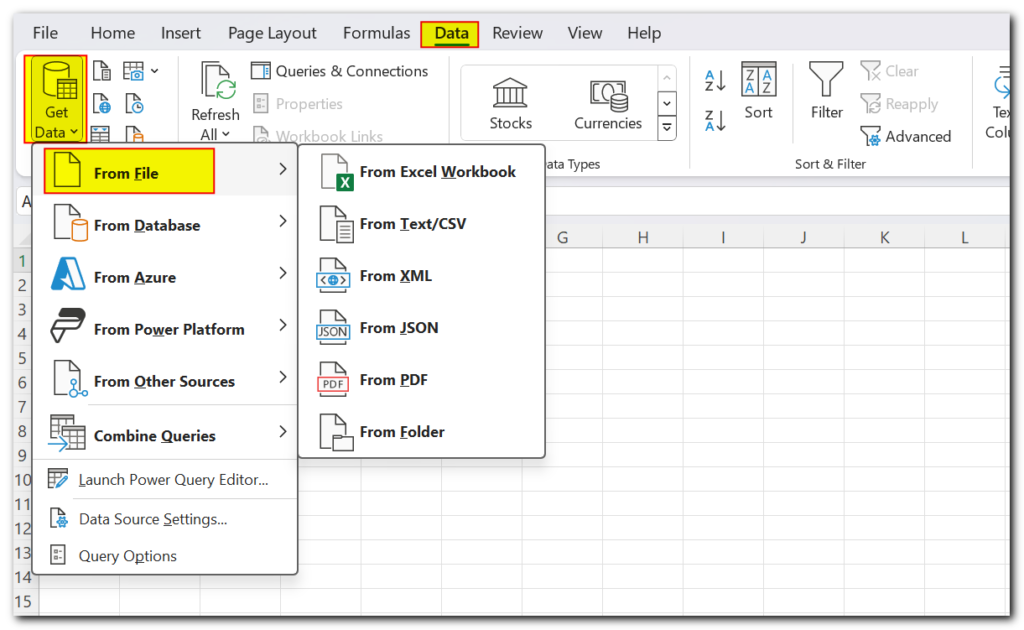This screenshot has width=1024, height=630.
Task: Select column K header
Action: click(x=884, y=237)
